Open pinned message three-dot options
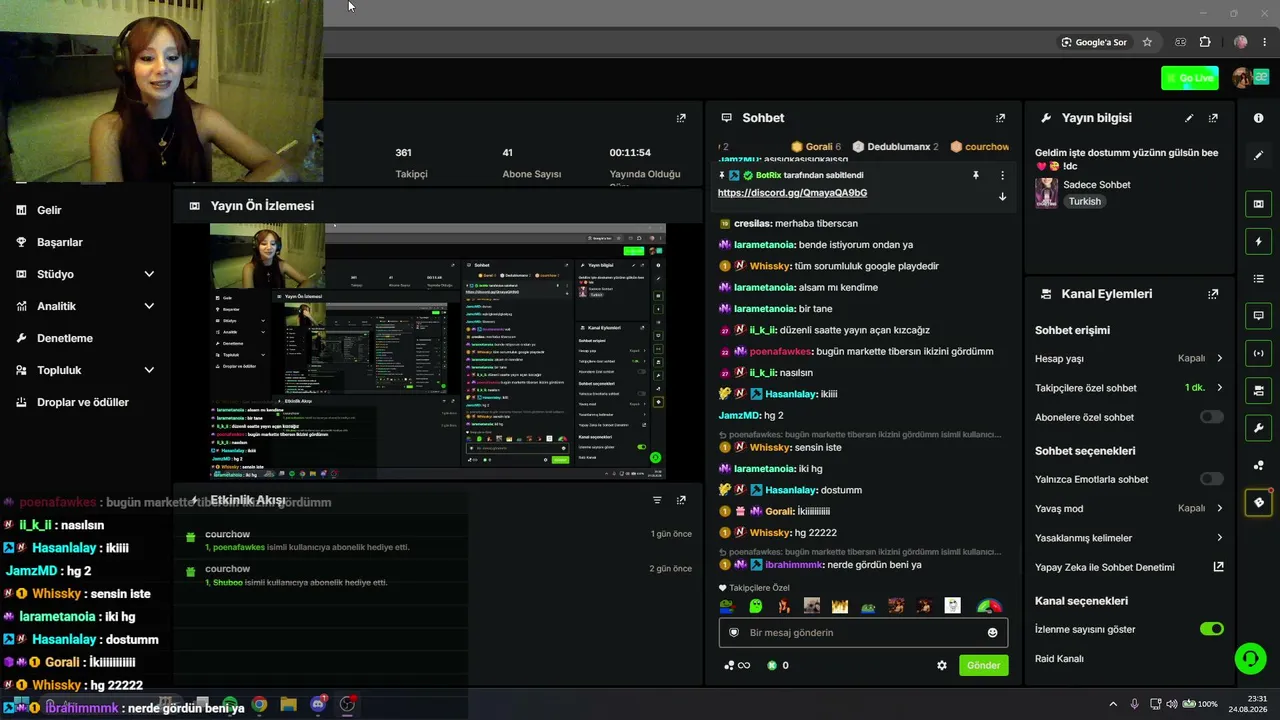This screenshot has width=1280, height=720. pyautogui.click(x=1002, y=175)
